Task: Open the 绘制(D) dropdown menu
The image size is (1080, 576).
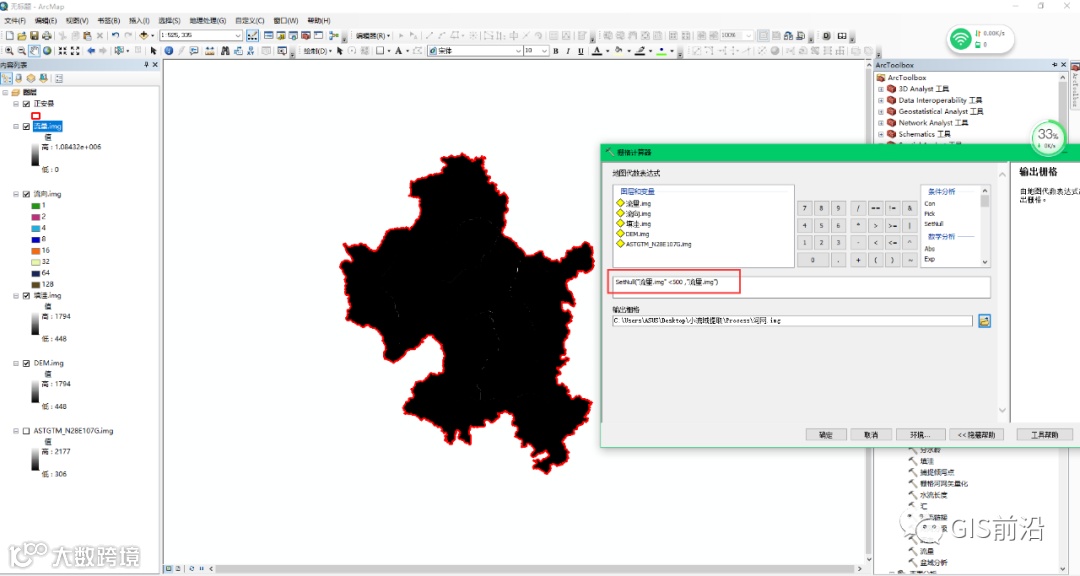Action: coord(318,51)
